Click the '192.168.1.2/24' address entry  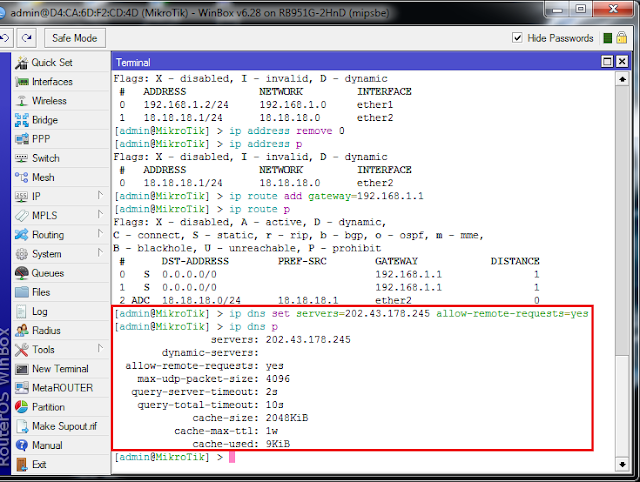pyautogui.click(x=186, y=105)
